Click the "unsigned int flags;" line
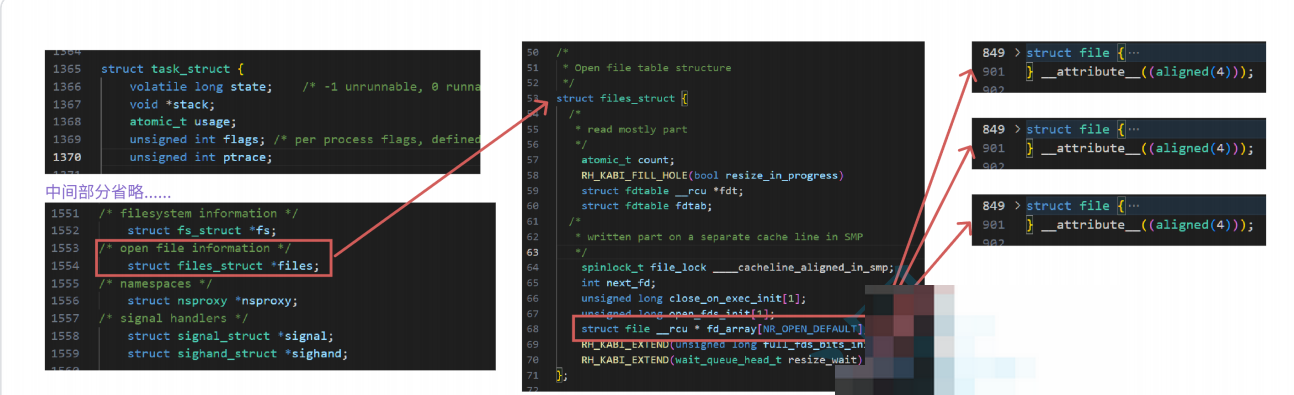The width and height of the screenshot is (1294, 395). [198, 140]
